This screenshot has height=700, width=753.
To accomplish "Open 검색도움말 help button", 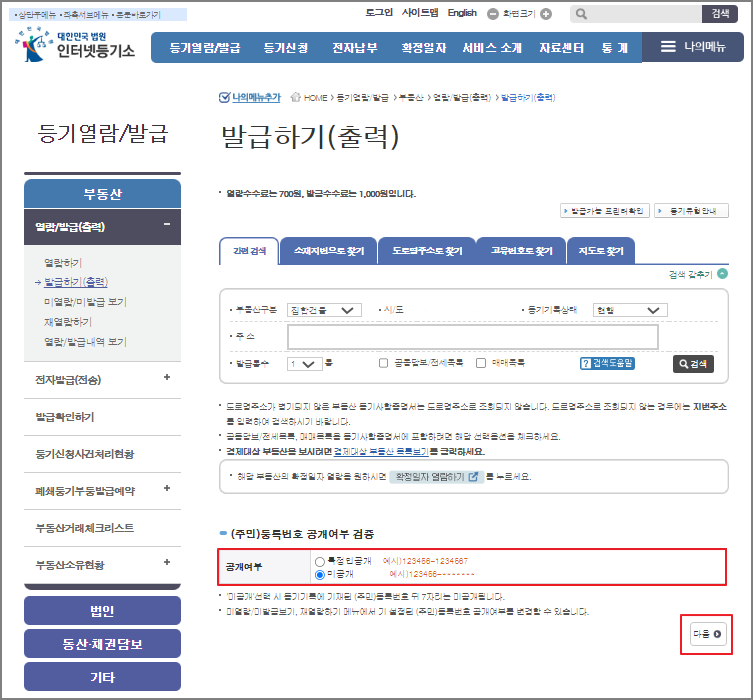I will tap(607, 363).
